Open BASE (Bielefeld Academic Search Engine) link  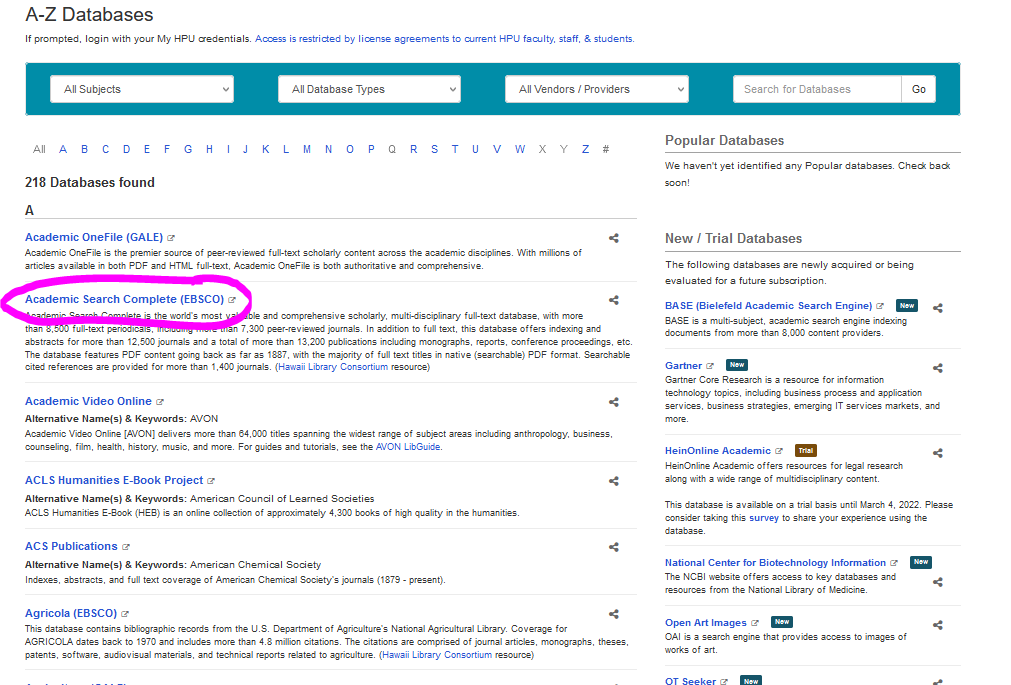pyautogui.click(x=769, y=306)
